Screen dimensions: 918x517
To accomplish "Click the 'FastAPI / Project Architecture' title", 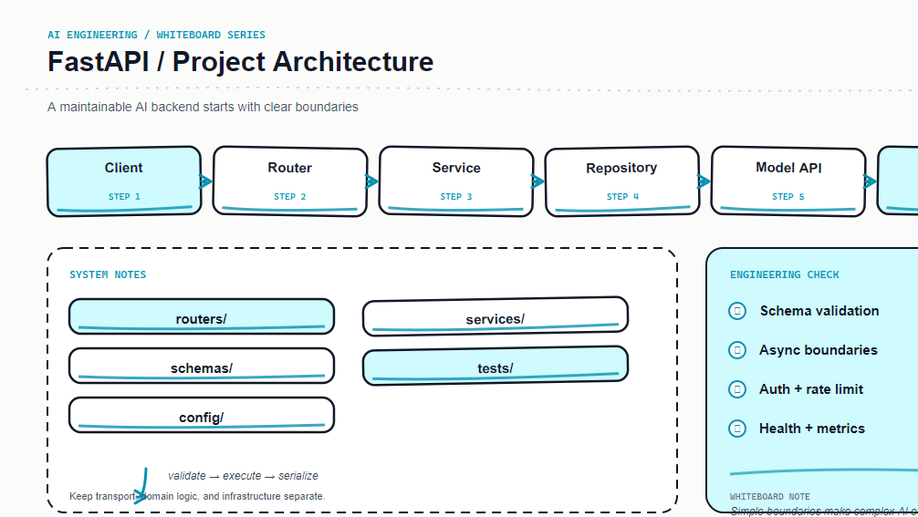I will 241,62.
